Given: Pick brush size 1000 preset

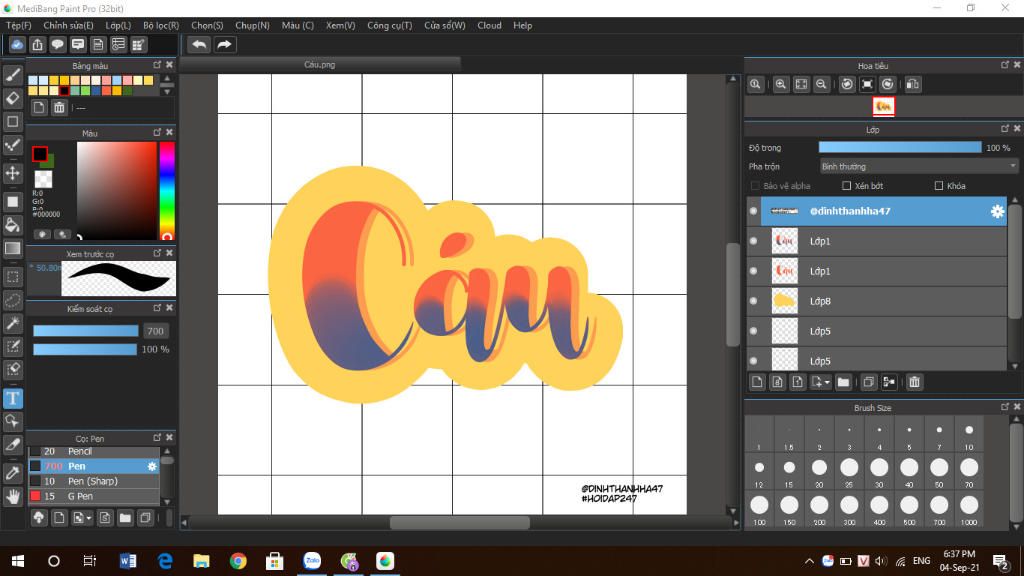Looking at the screenshot, I should coord(969,508).
